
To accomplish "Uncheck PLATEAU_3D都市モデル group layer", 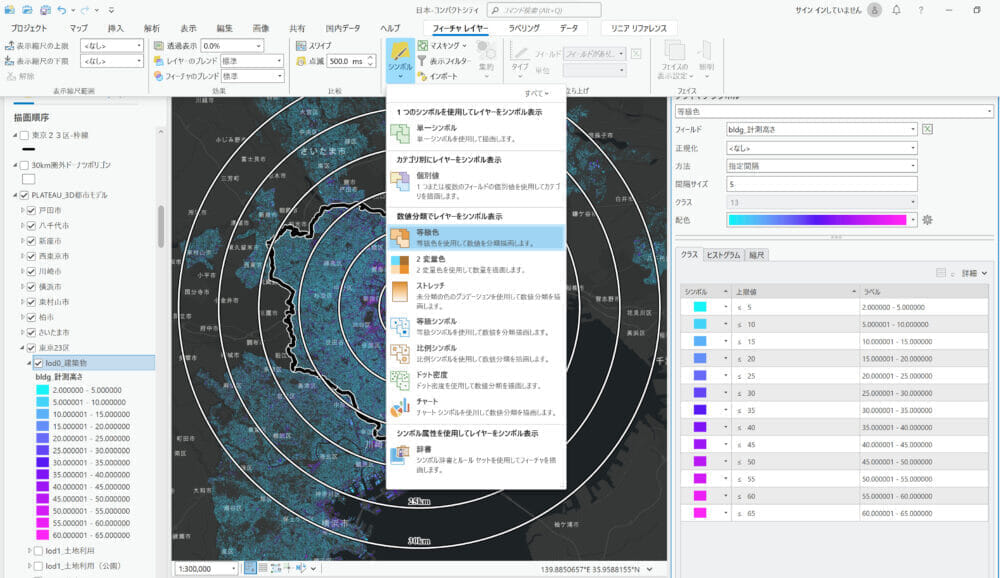I will point(24,195).
